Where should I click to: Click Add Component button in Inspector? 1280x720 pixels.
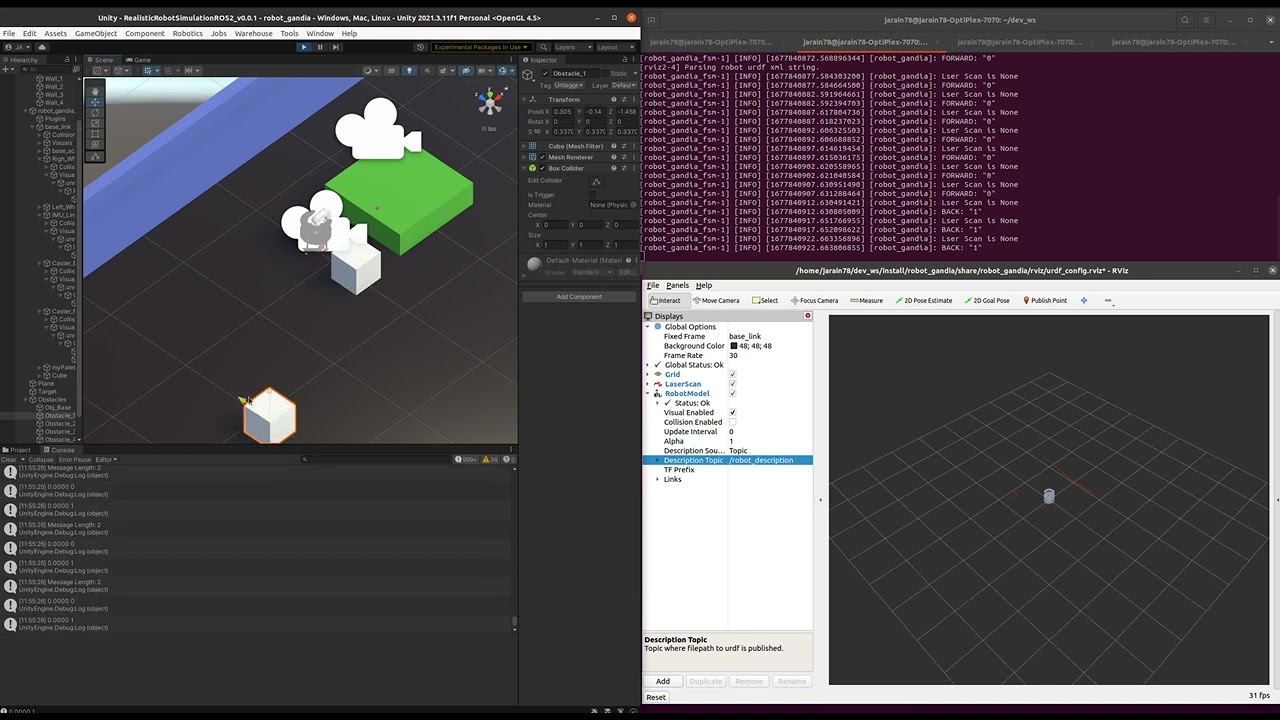tap(579, 296)
